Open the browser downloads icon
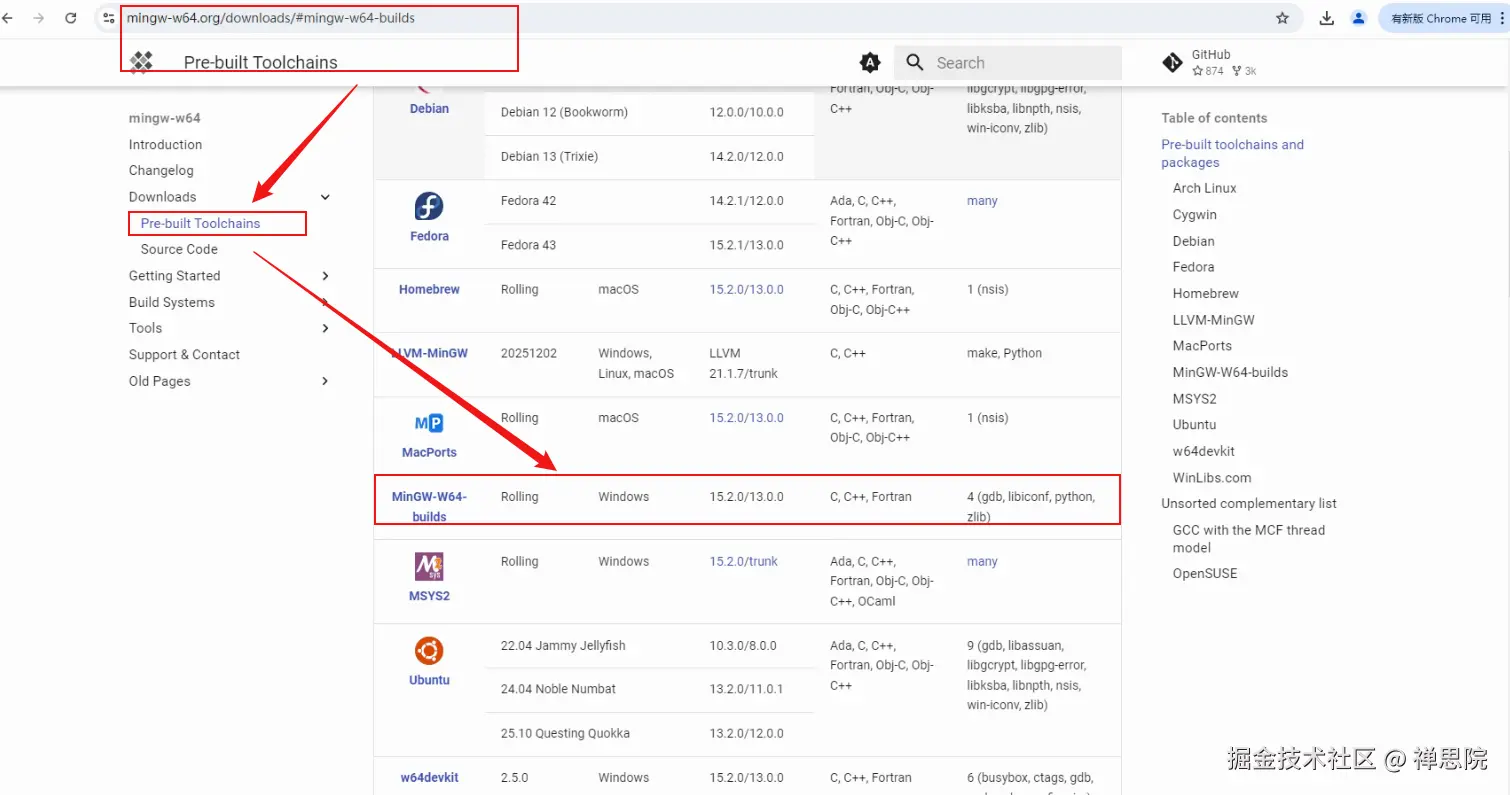1510x795 pixels. [1327, 18]
